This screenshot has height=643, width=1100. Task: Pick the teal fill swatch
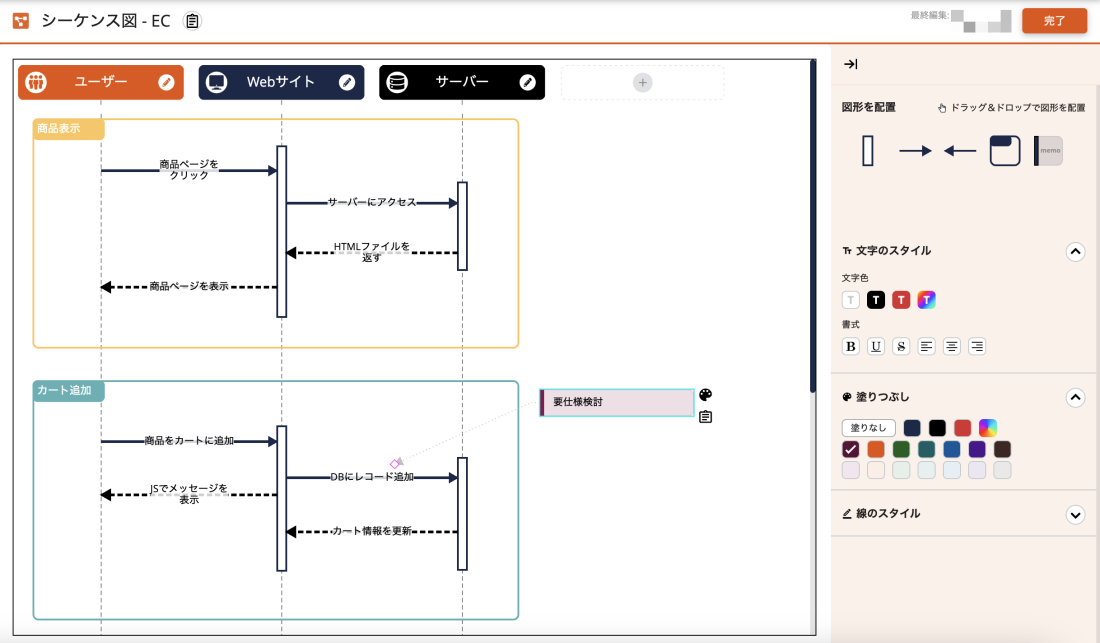pyautogui.click(x=926, y=449)
